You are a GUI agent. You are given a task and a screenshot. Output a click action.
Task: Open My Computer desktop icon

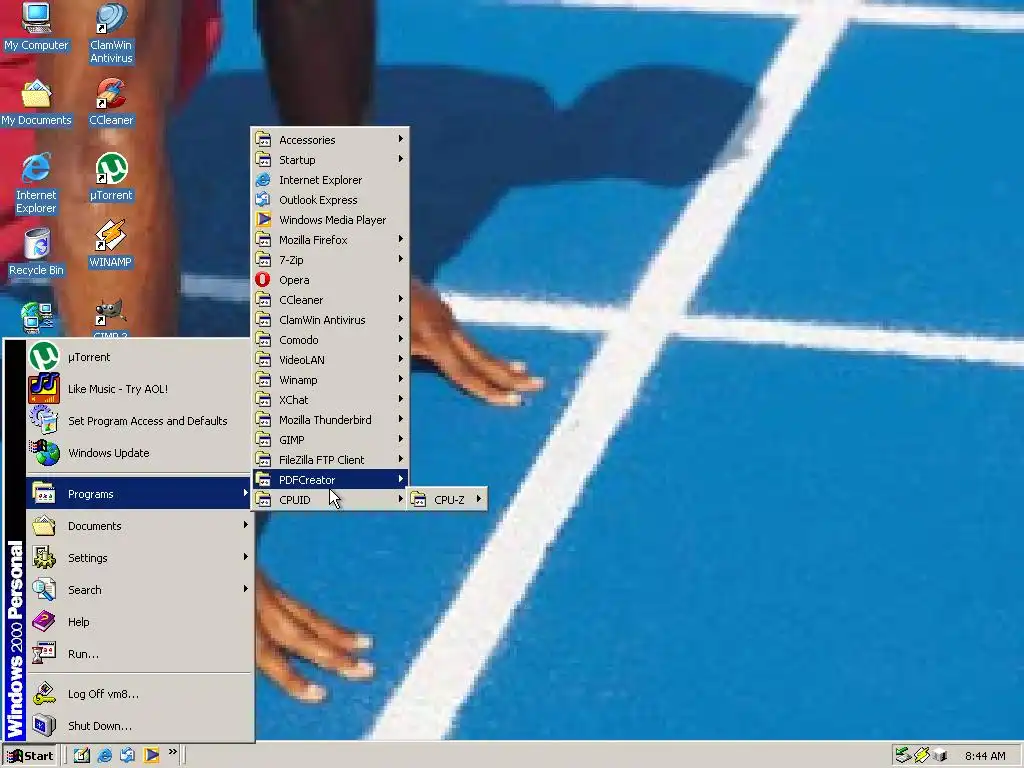point(36,26)
